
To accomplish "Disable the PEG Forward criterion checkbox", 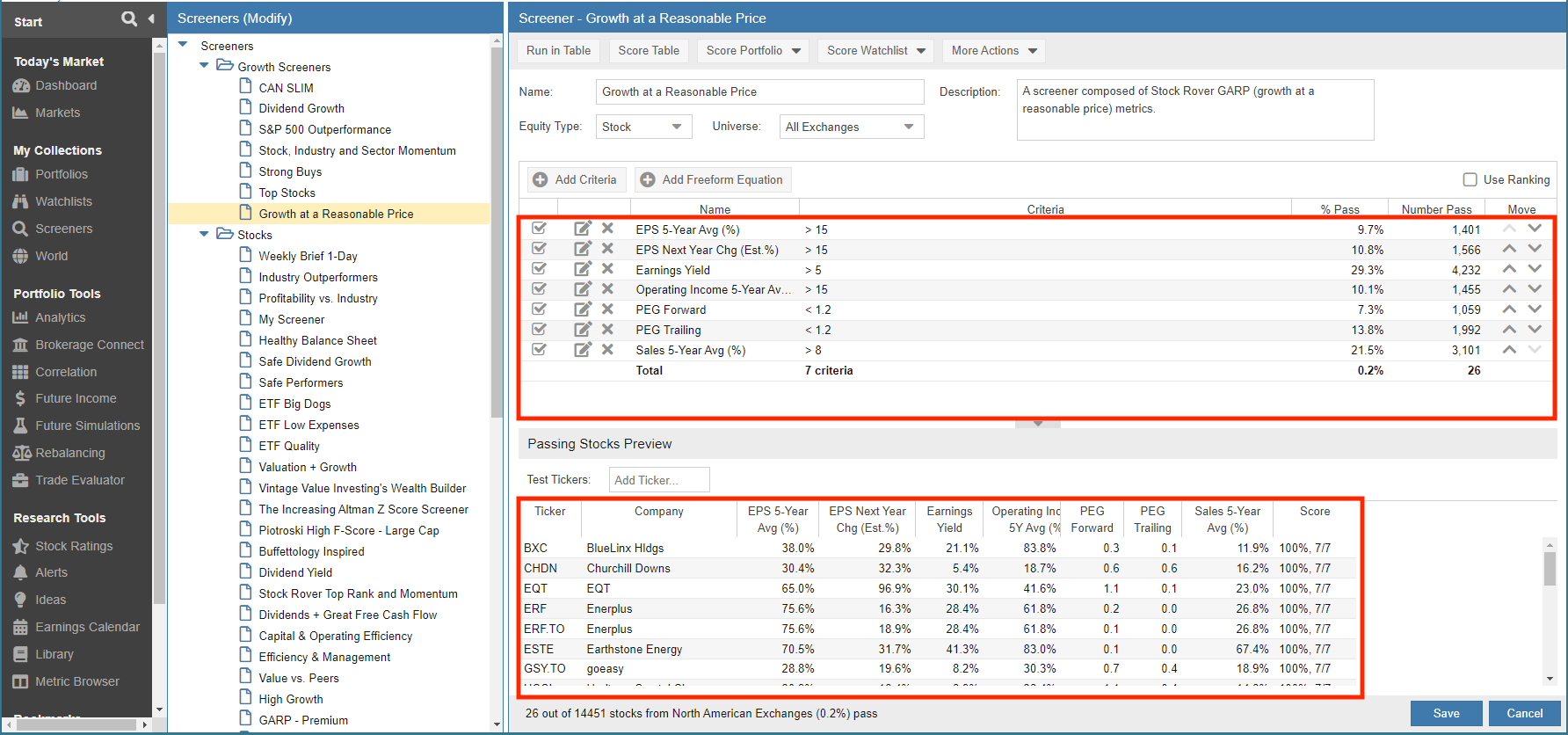I will [540, 309].
